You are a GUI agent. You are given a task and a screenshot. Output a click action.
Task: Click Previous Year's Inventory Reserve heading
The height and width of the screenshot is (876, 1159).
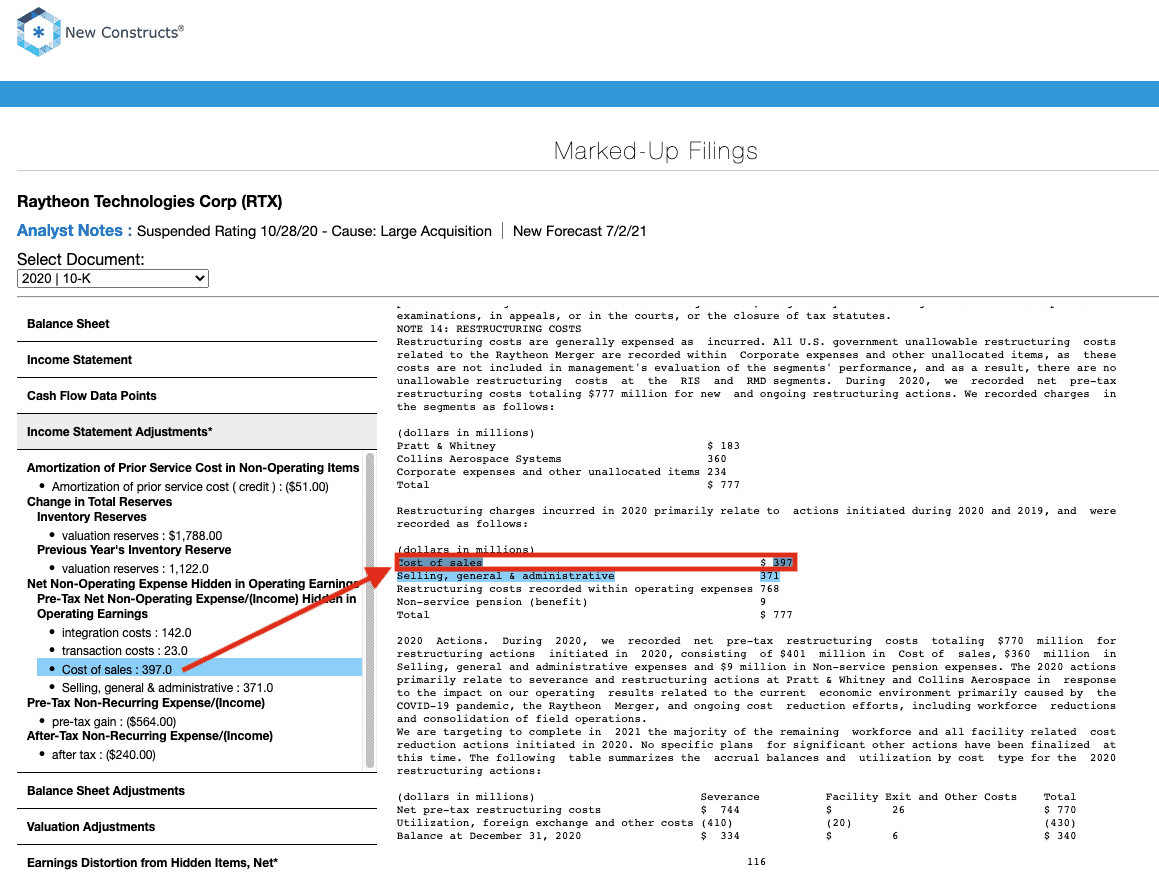pyautogui.click(x=134, y=550)
